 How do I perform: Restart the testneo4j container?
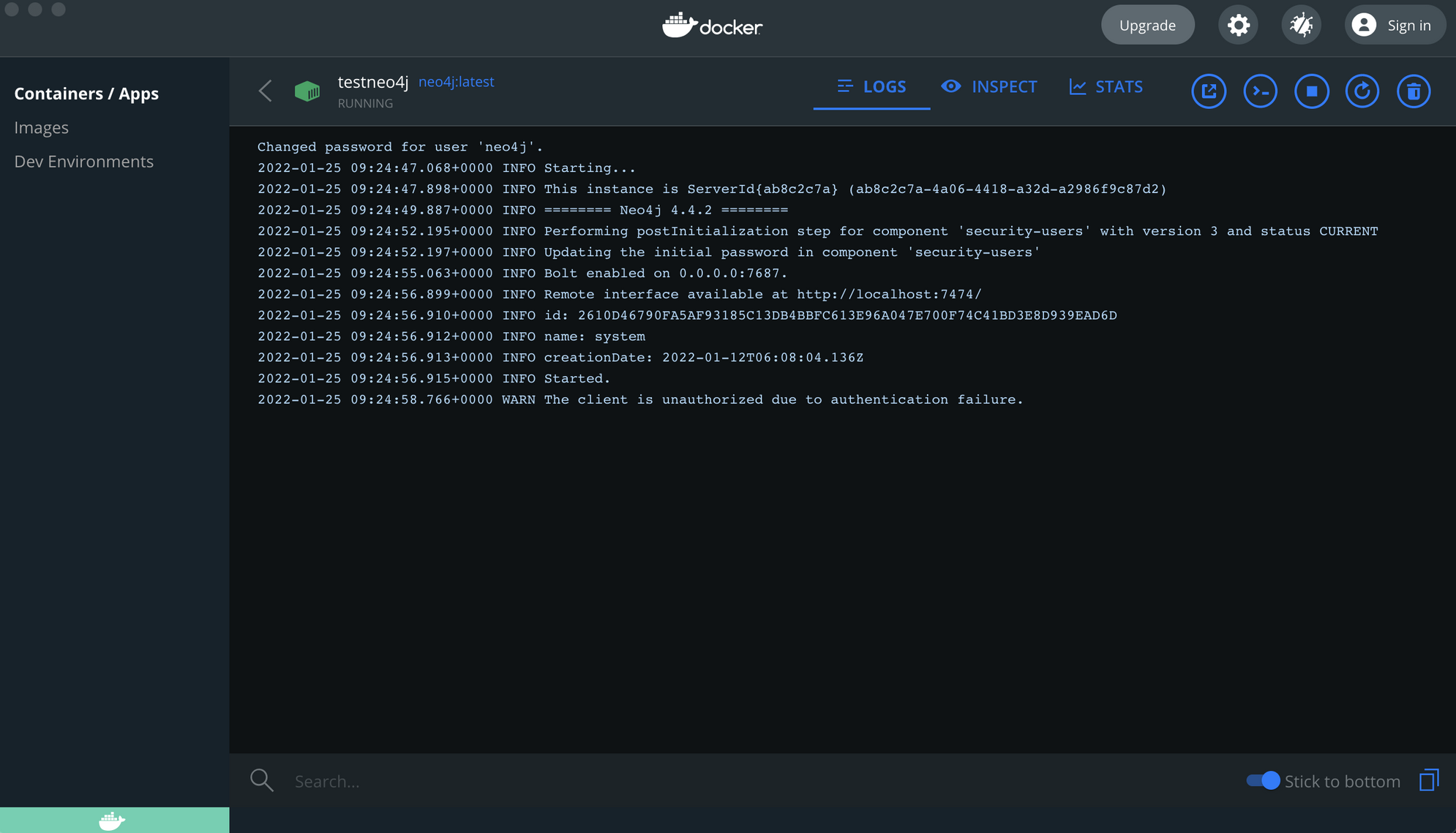click(x=1362, y=91)
